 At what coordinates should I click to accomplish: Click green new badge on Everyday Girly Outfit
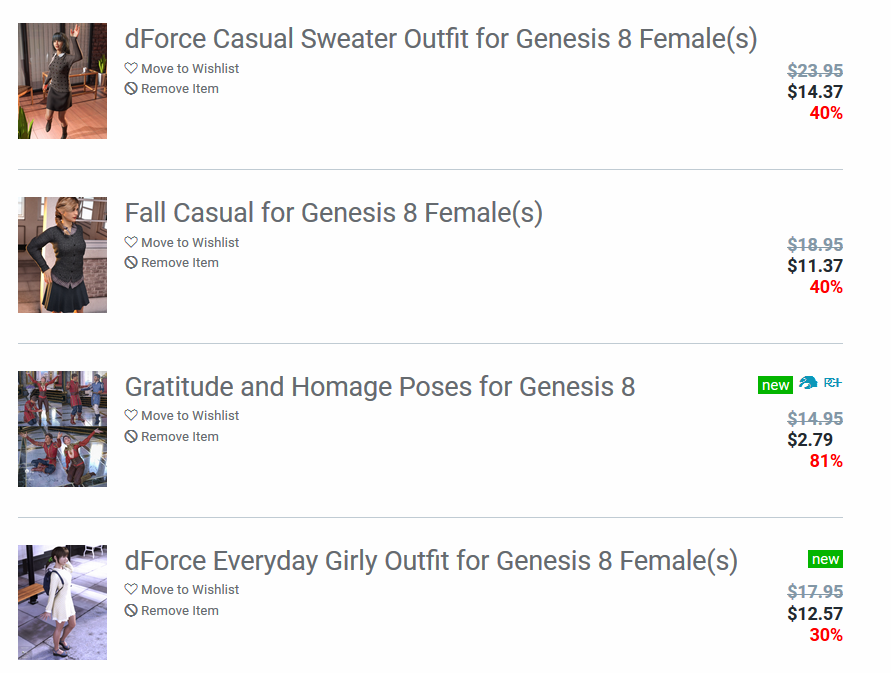coord(825,559)
